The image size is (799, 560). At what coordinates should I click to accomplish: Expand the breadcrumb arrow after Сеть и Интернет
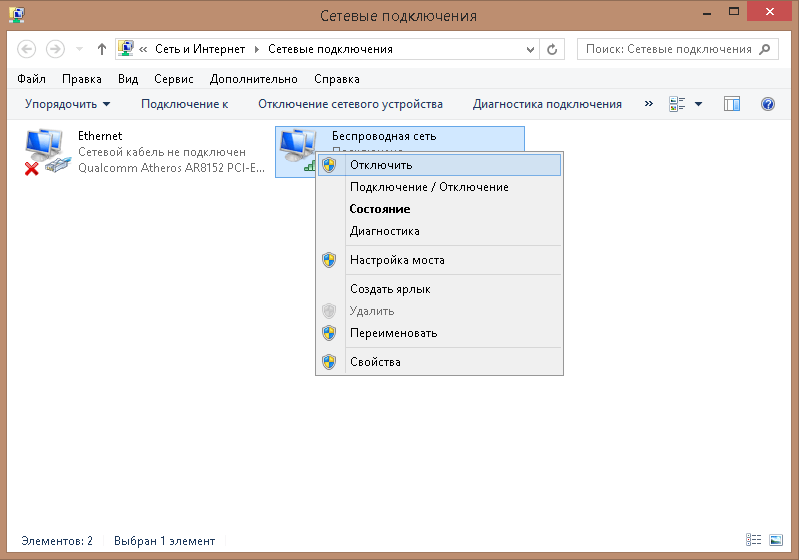click(x=257, y=49)
